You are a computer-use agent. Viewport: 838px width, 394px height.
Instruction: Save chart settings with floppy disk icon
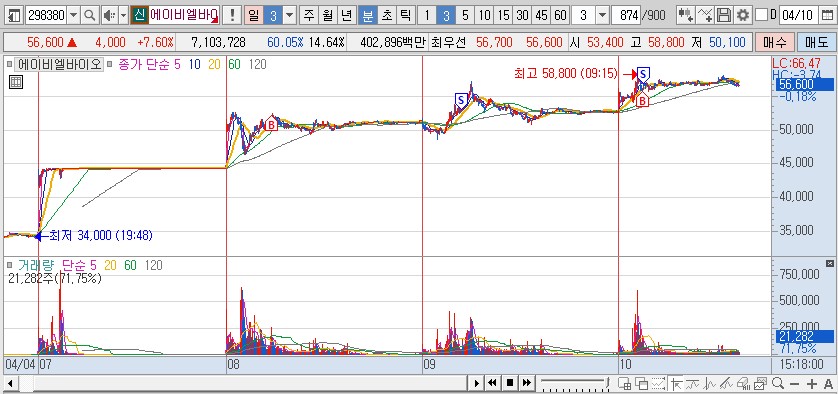(x=724, y=15)
